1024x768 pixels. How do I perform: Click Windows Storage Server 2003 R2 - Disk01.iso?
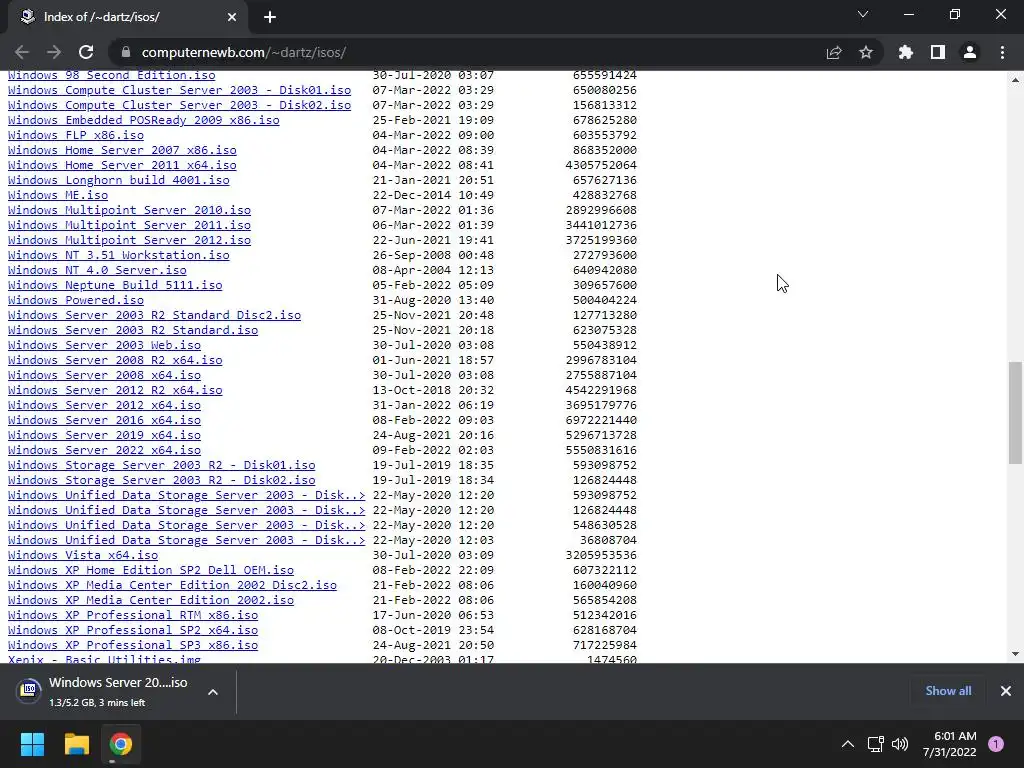click(161, 465)
